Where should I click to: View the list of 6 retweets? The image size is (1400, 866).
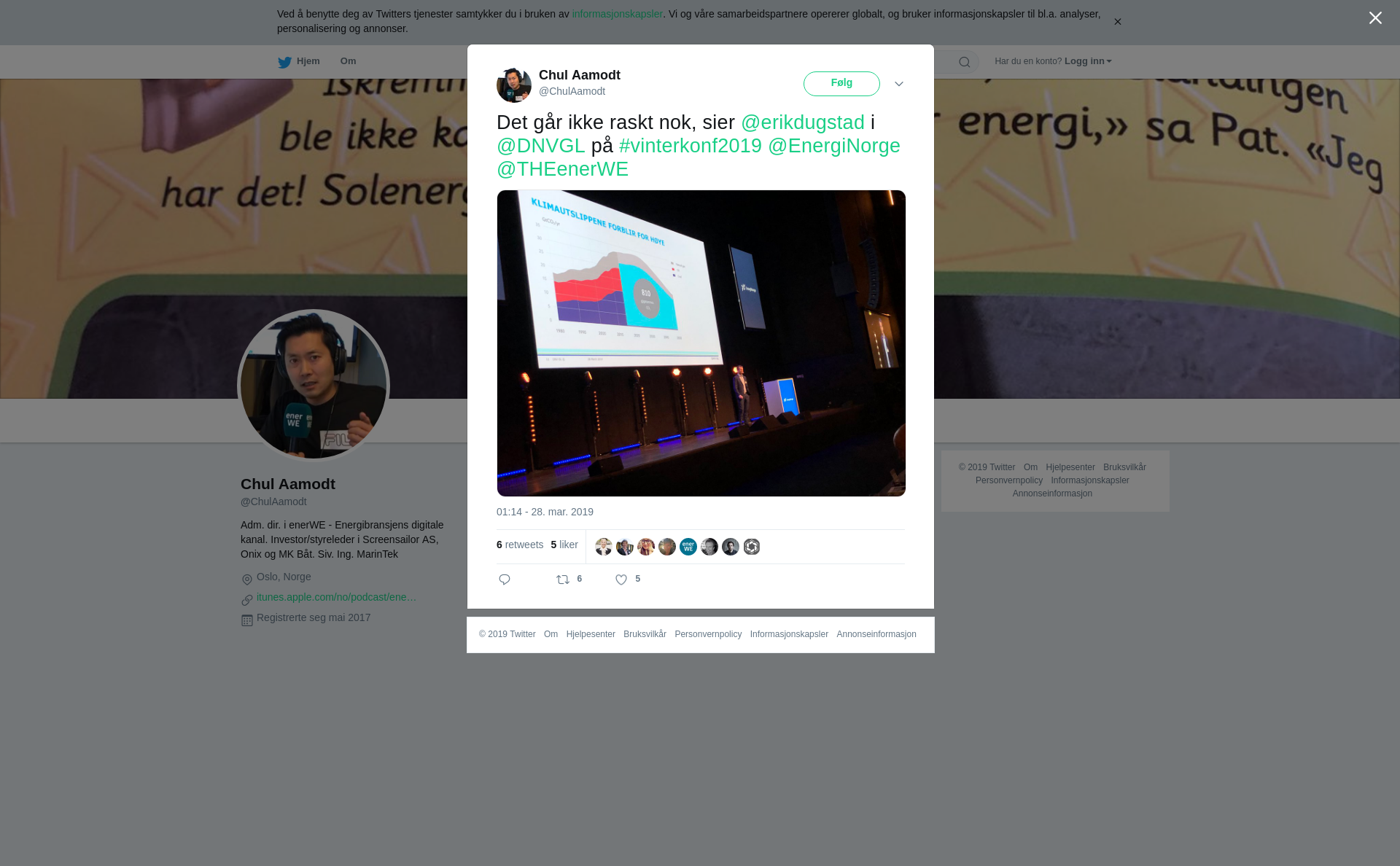520,545
